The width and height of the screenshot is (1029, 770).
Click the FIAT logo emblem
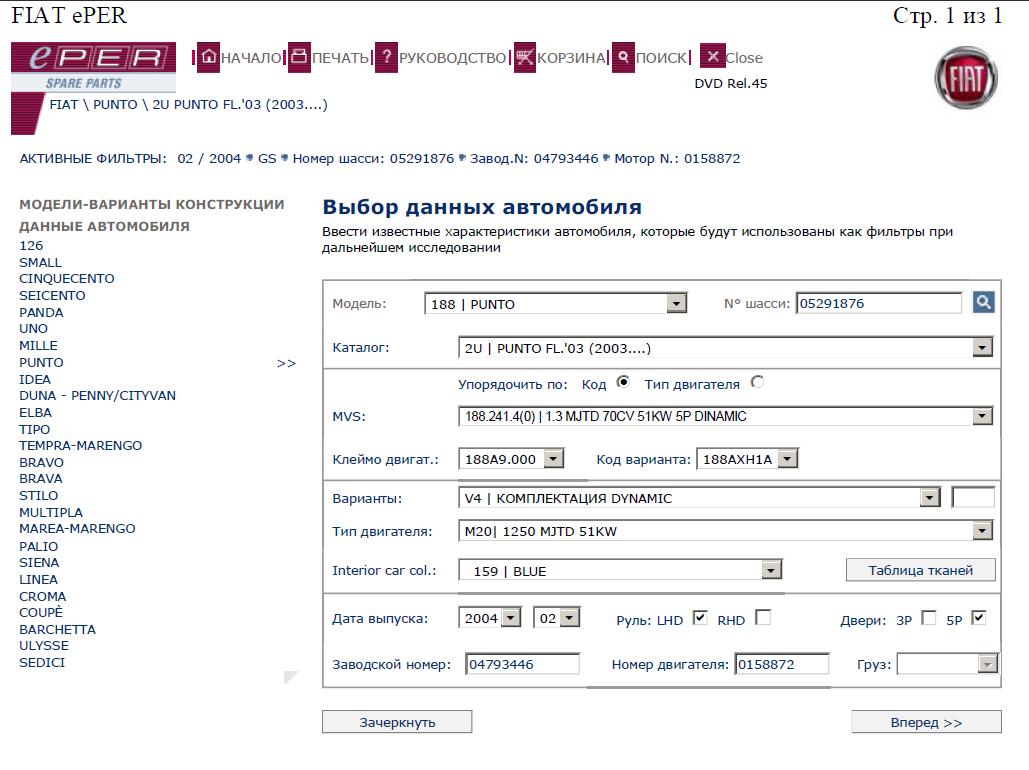(x=965, y=78)
